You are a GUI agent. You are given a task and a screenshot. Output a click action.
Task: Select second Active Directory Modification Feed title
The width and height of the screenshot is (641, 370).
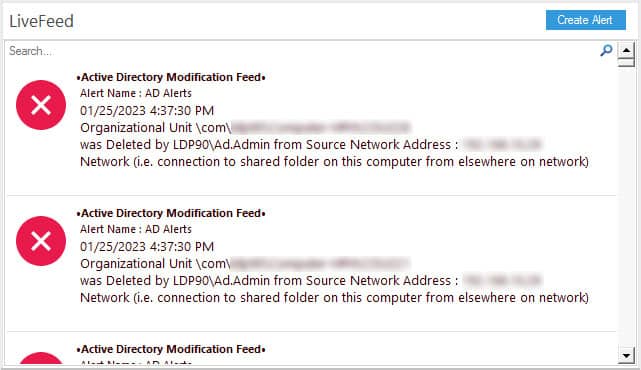point(171,213)
